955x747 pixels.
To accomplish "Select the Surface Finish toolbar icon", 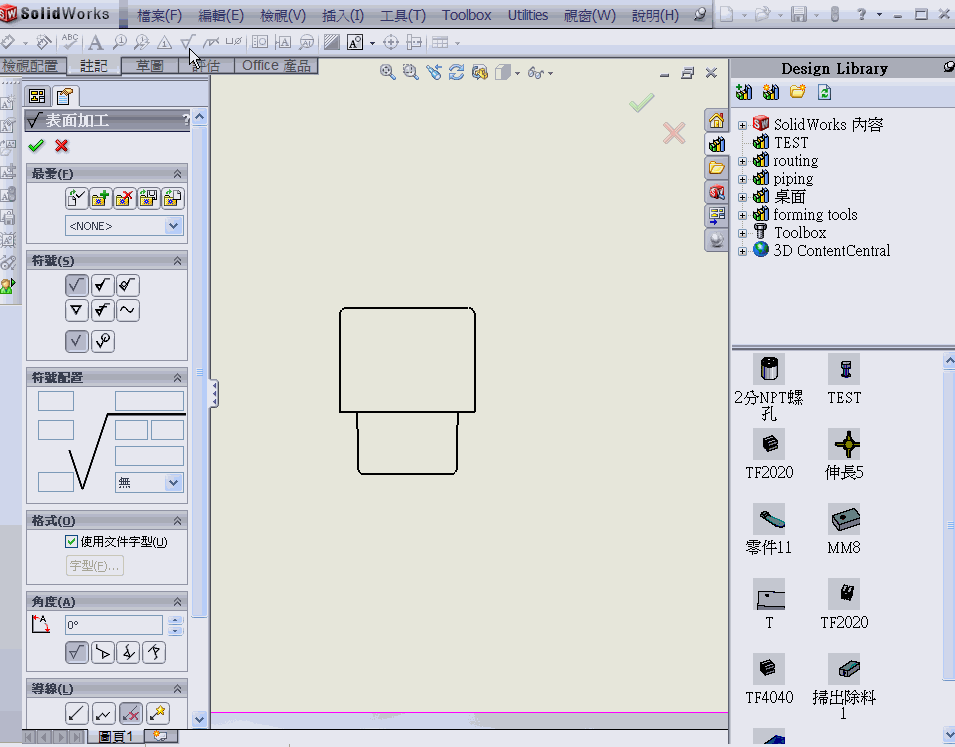I will point(187,42).
